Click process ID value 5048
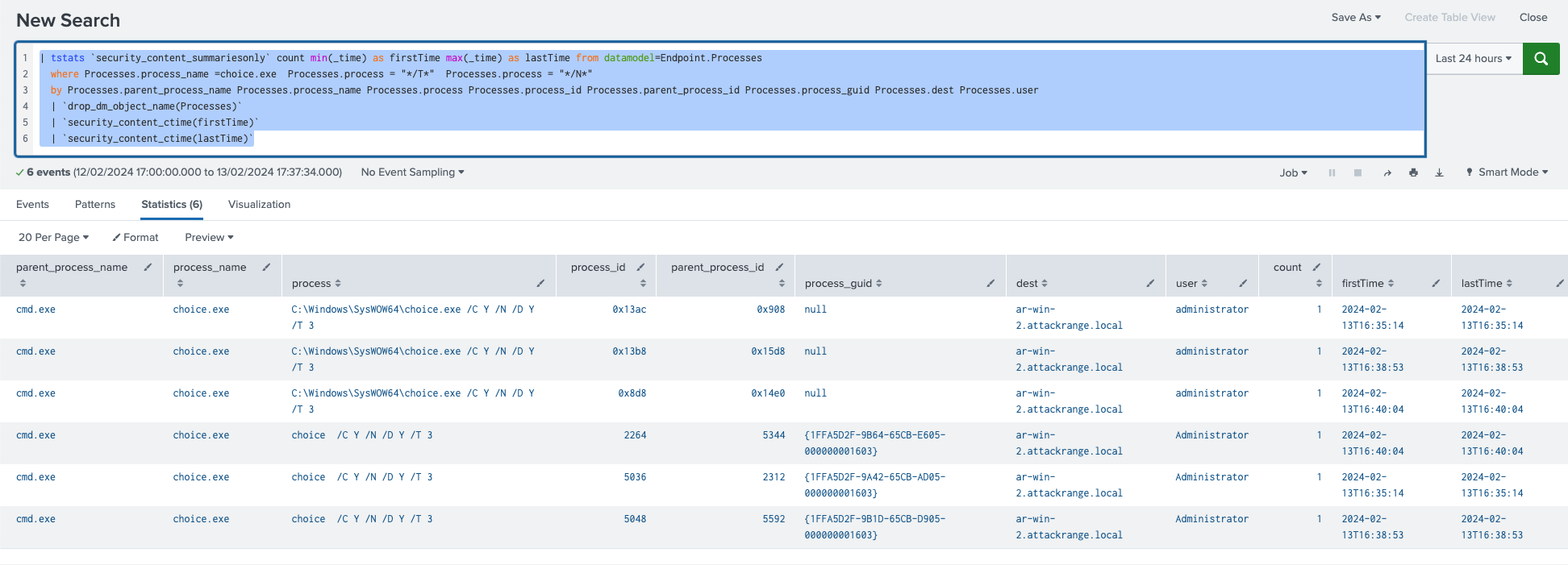The image size is (1568, 565). [635, 519]
